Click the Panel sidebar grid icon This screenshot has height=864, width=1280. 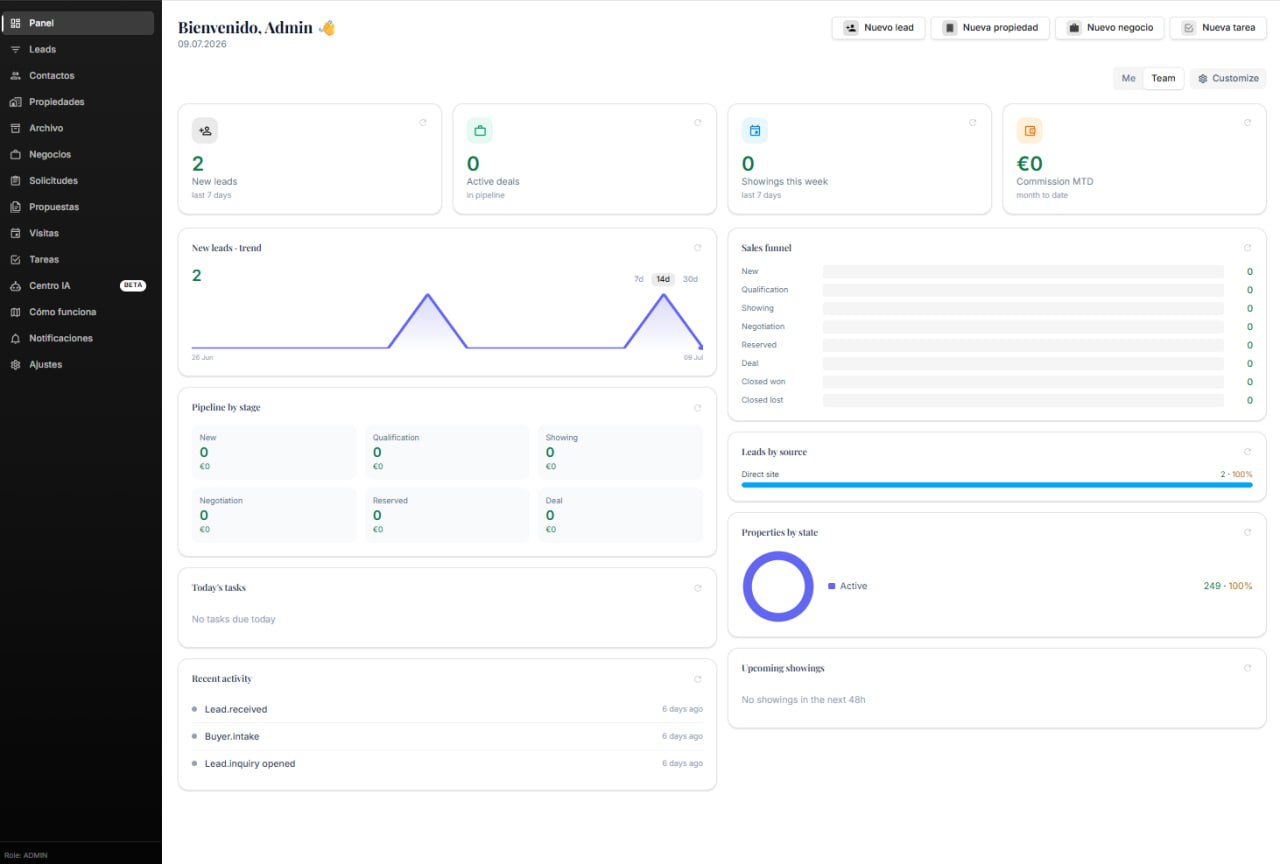tap(15, 23)
